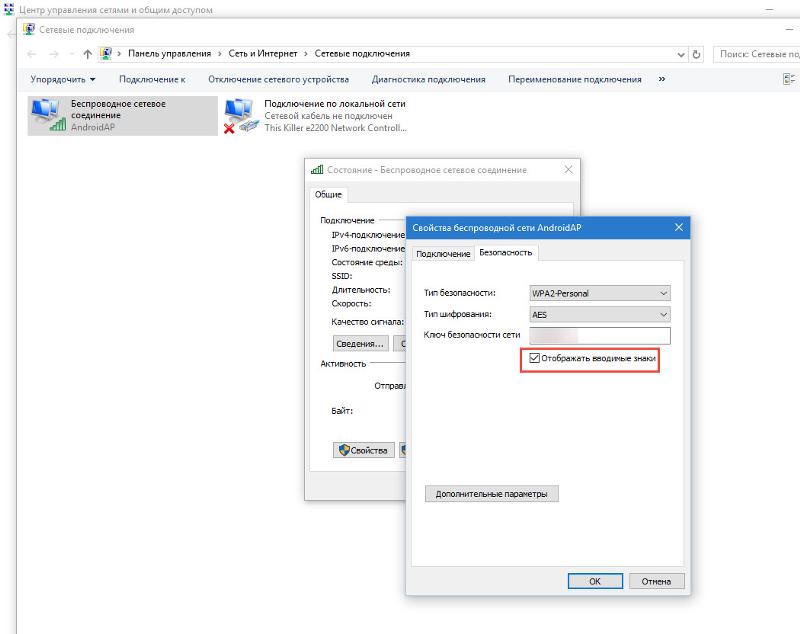Refresh the network connections list

696,54
